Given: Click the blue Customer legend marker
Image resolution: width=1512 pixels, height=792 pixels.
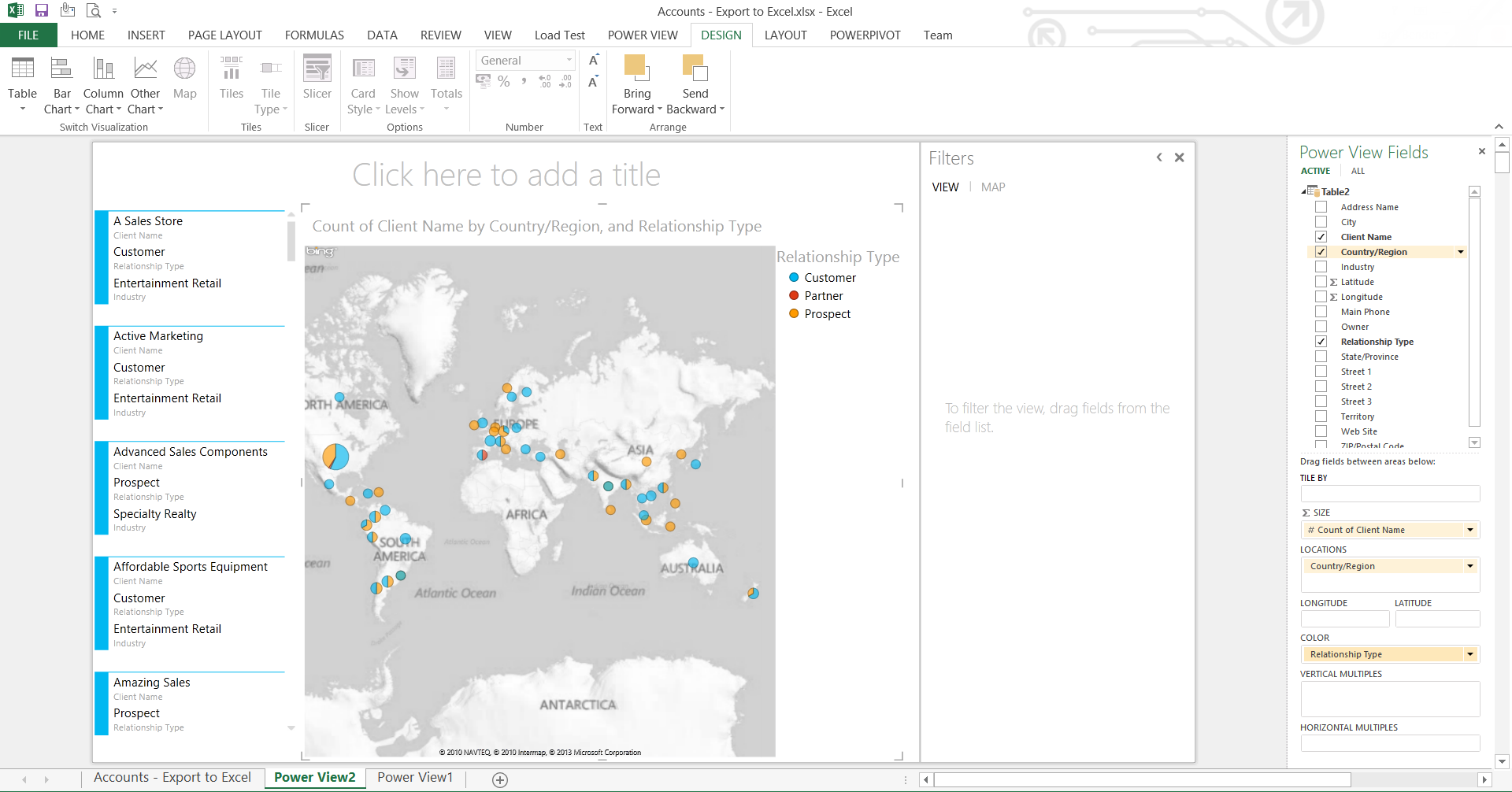Looking at the screenshot, I should point(794,278).
